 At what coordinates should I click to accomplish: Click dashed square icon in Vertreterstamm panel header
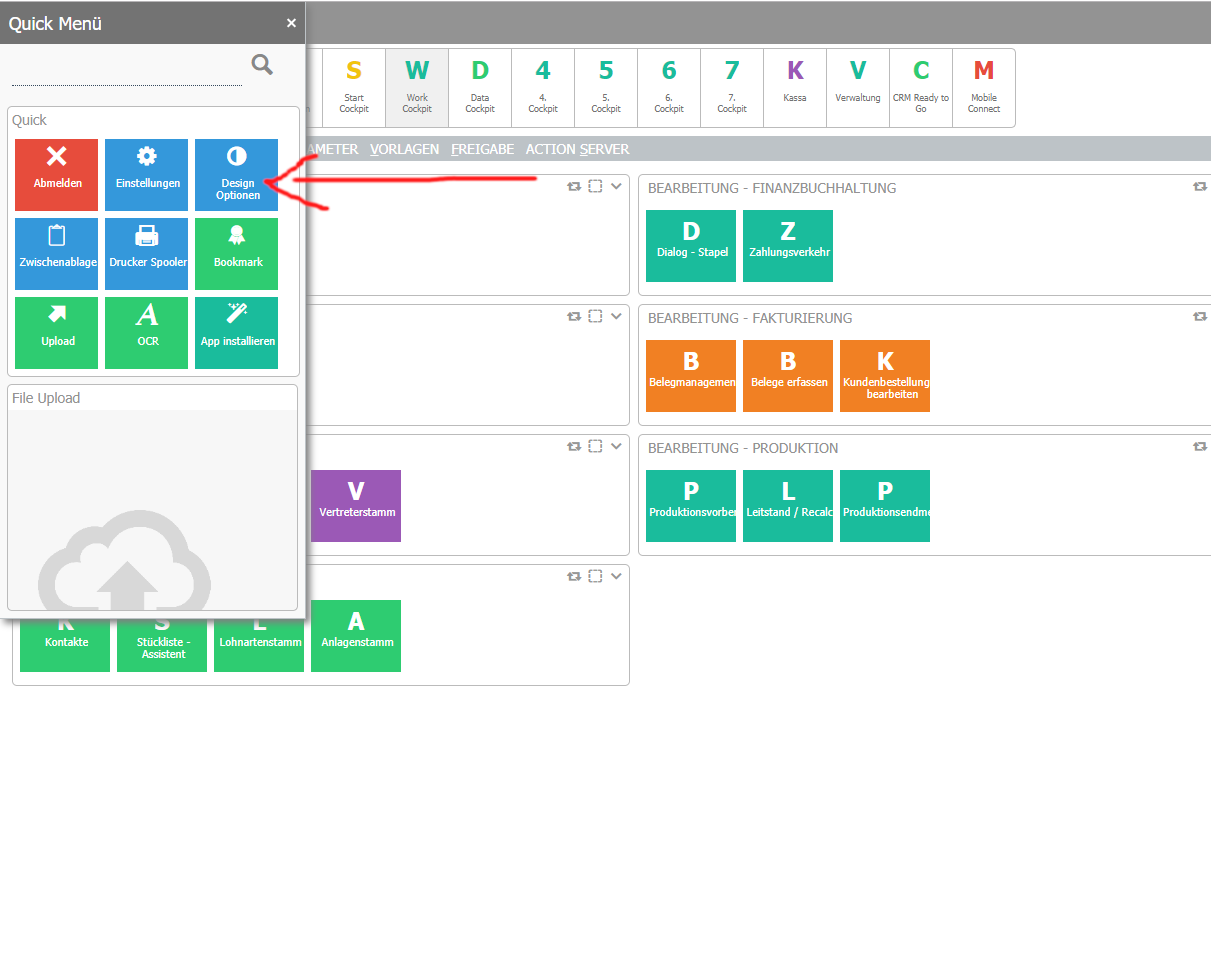coord(595,447)
